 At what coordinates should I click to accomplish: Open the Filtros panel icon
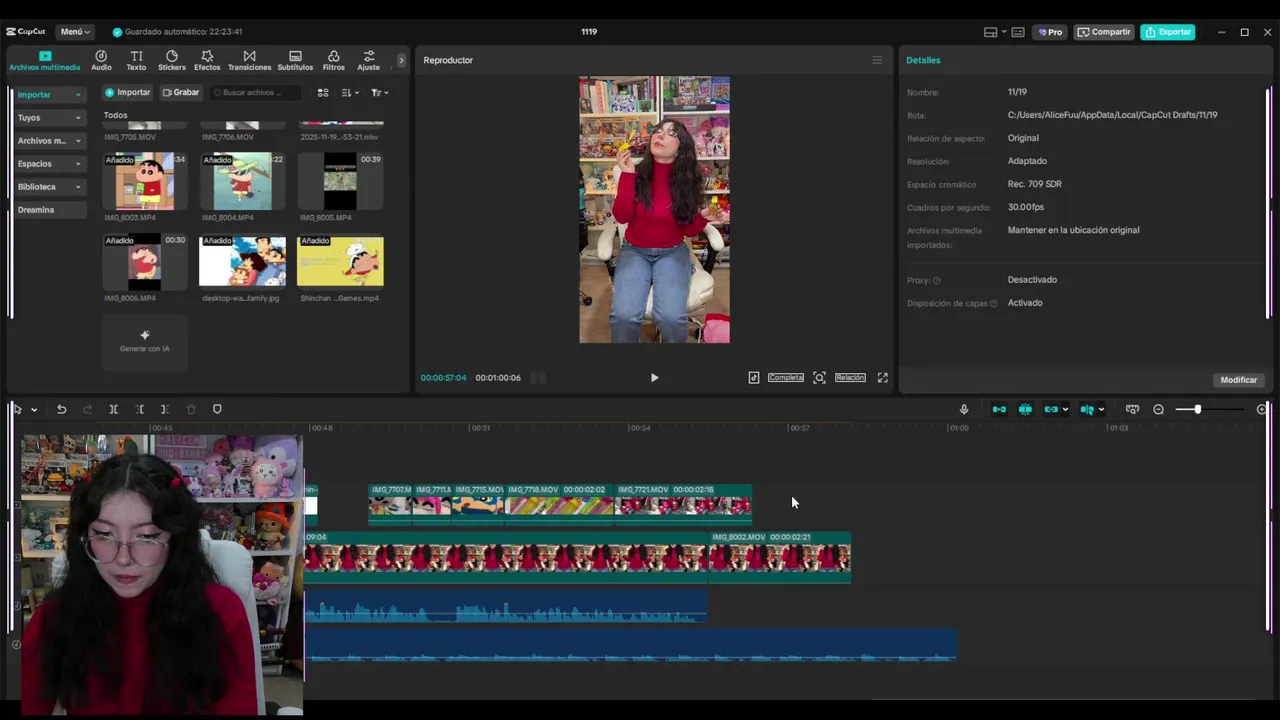[x=333, y=61]
